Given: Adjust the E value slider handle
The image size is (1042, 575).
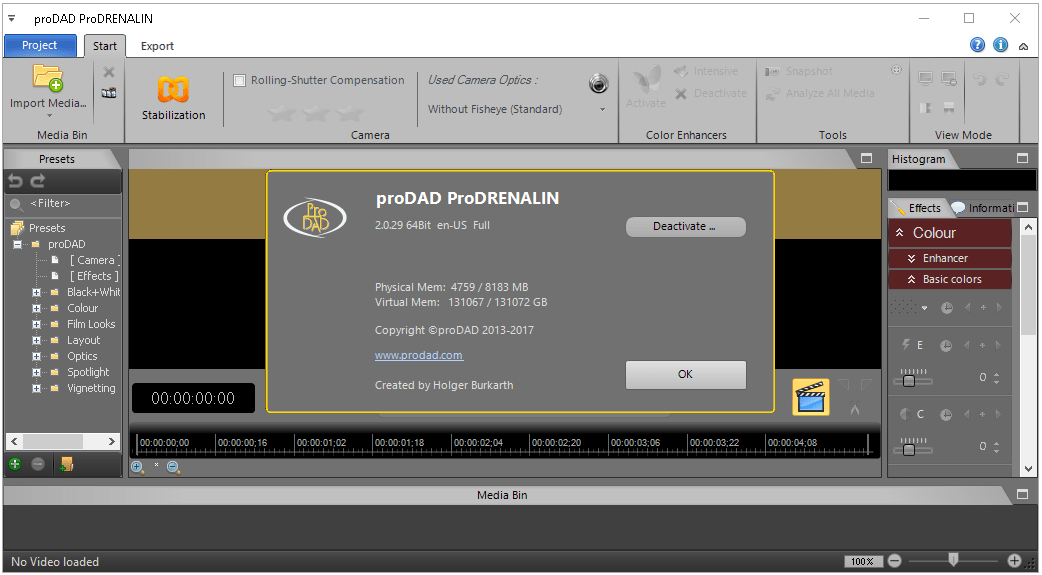Looking at the screenshot, I should 908,380.
